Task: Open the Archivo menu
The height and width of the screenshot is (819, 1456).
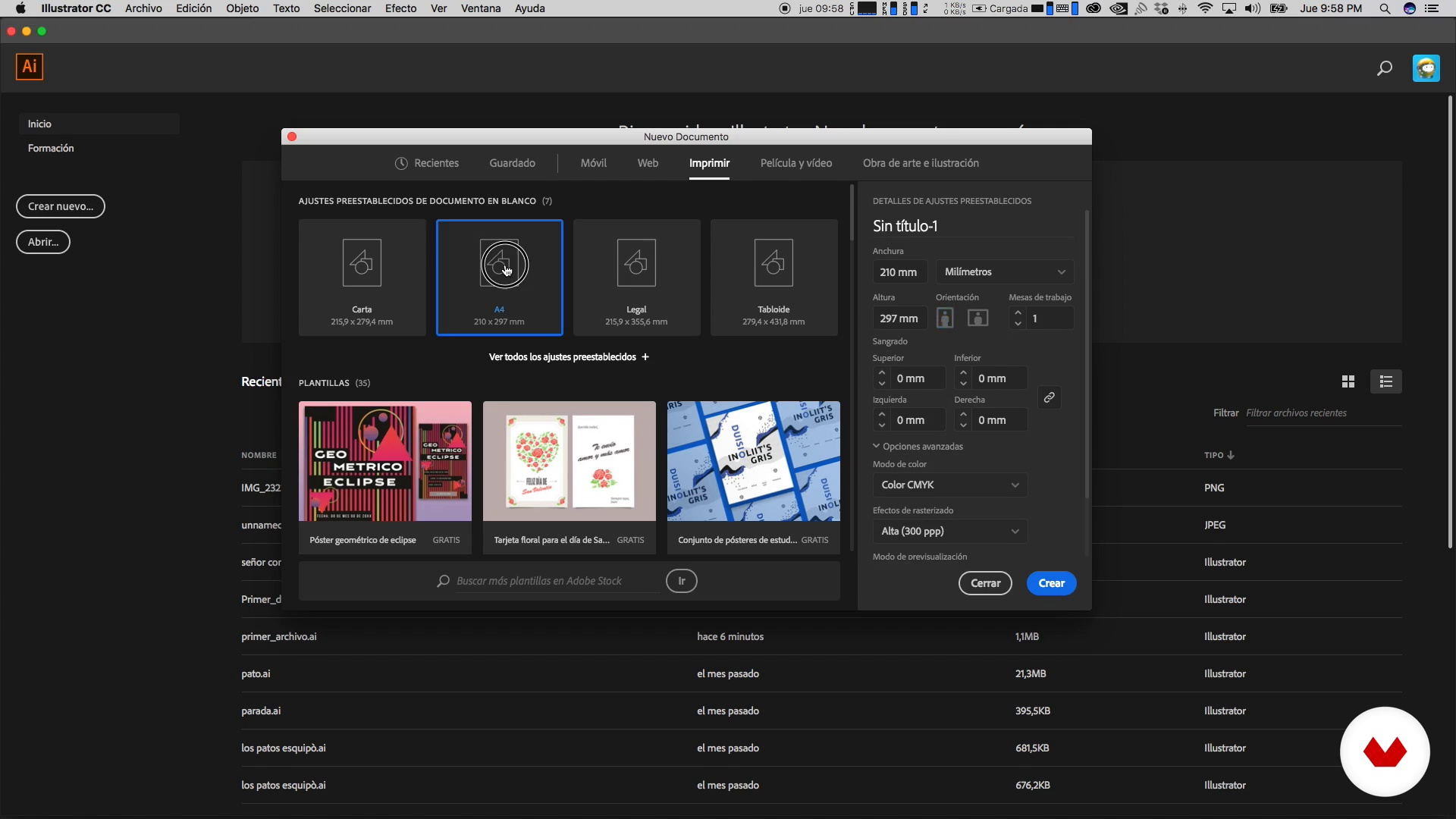Action: tap(143, 8)
